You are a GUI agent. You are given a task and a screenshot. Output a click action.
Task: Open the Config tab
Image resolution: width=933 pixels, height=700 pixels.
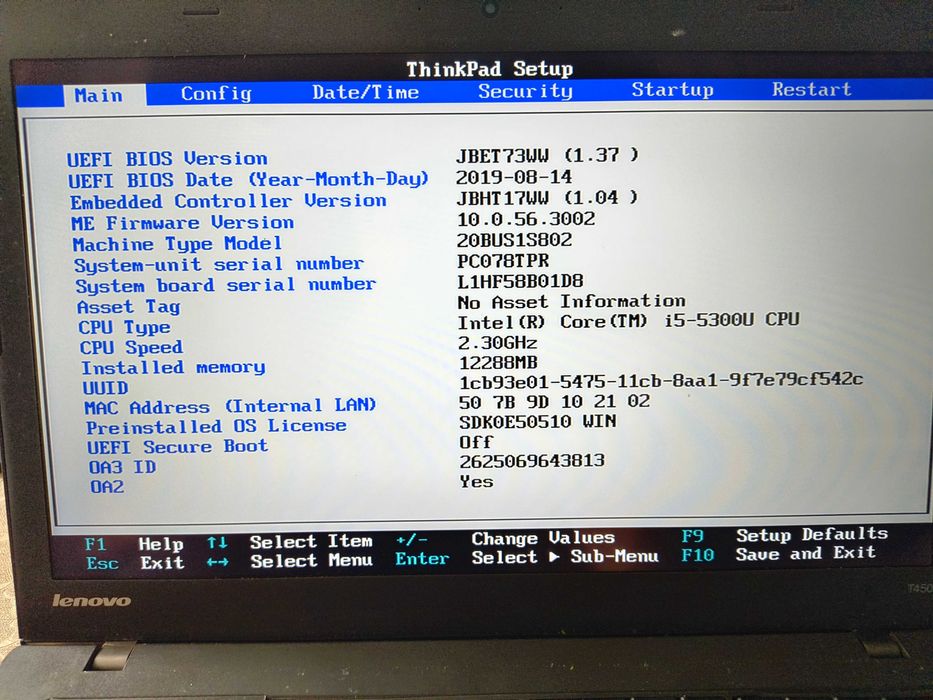[216, 93]
